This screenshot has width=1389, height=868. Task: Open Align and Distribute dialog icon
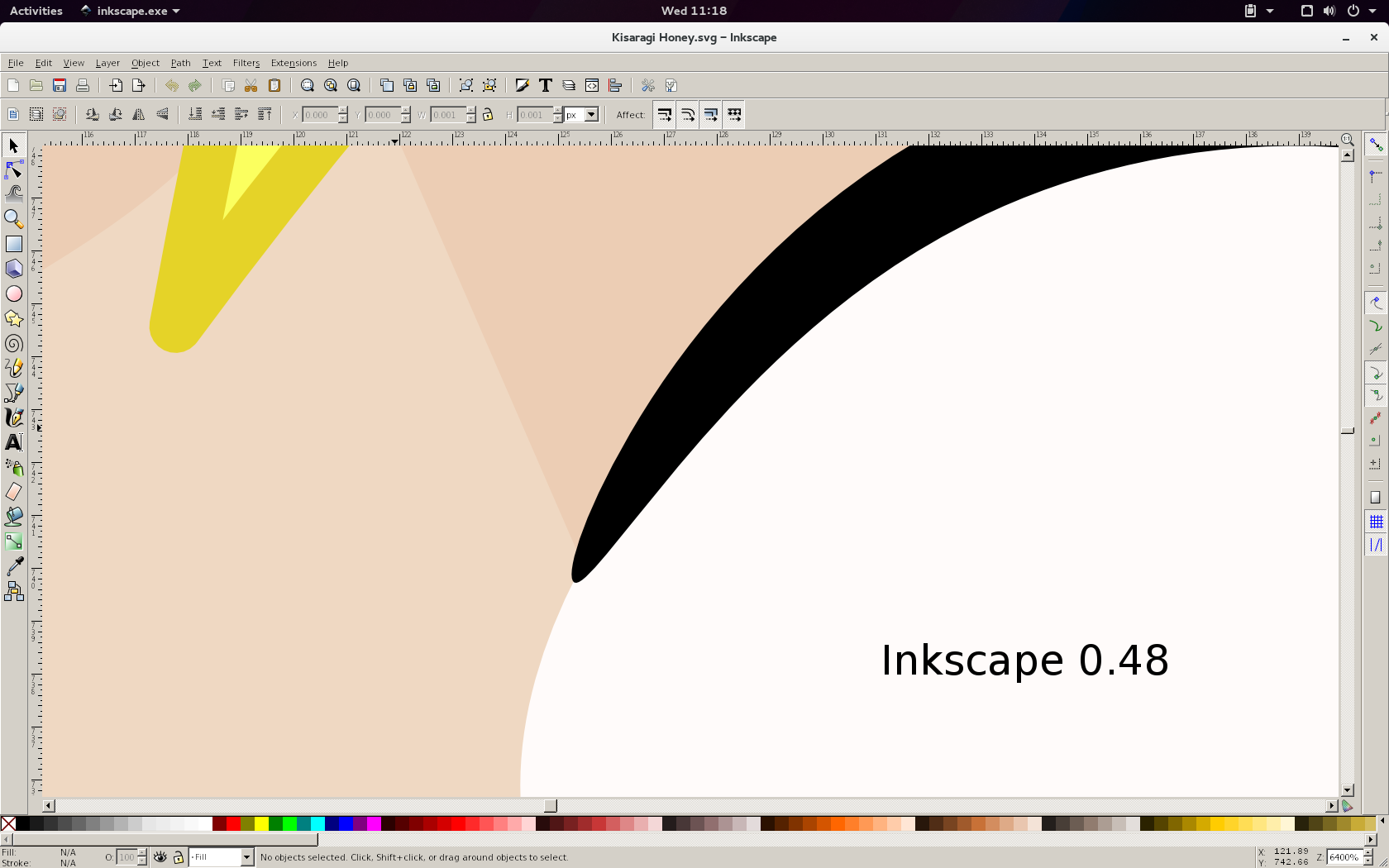click(615, 86)
